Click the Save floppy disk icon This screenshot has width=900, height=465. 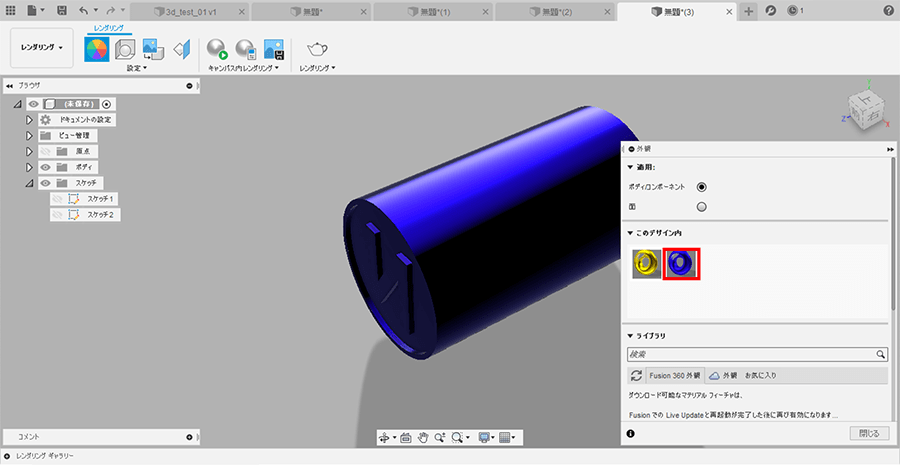(x=62, y=10)
